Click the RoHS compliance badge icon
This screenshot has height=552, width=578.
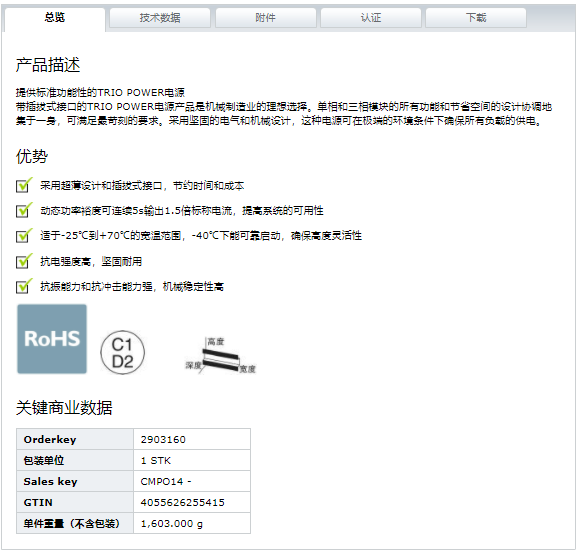pos(52,339)
